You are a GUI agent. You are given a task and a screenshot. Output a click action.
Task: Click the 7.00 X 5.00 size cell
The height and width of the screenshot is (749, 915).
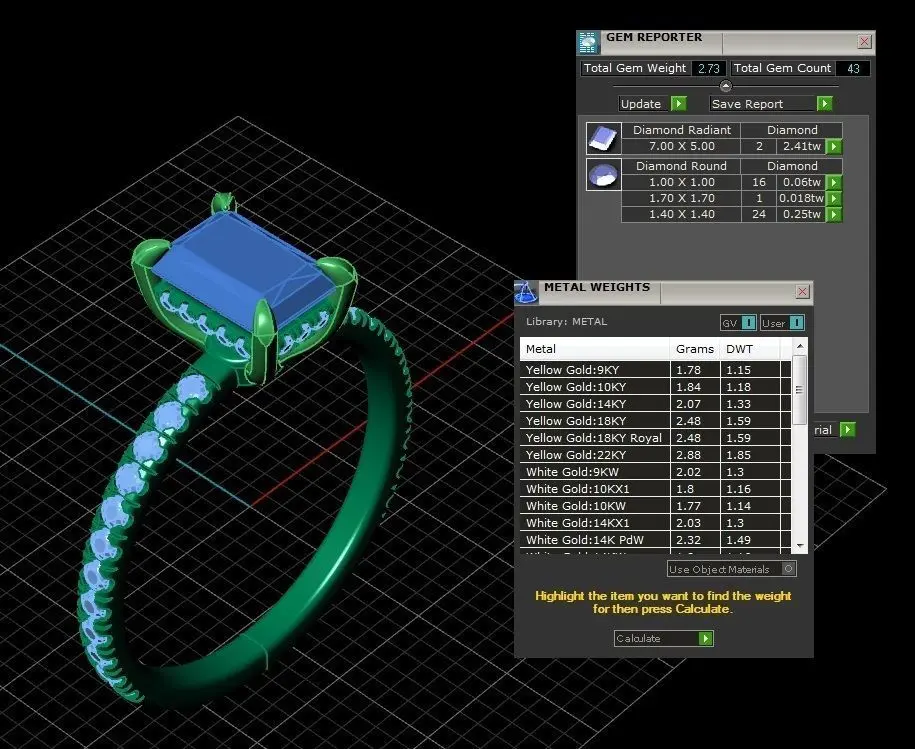coord(681,146)
